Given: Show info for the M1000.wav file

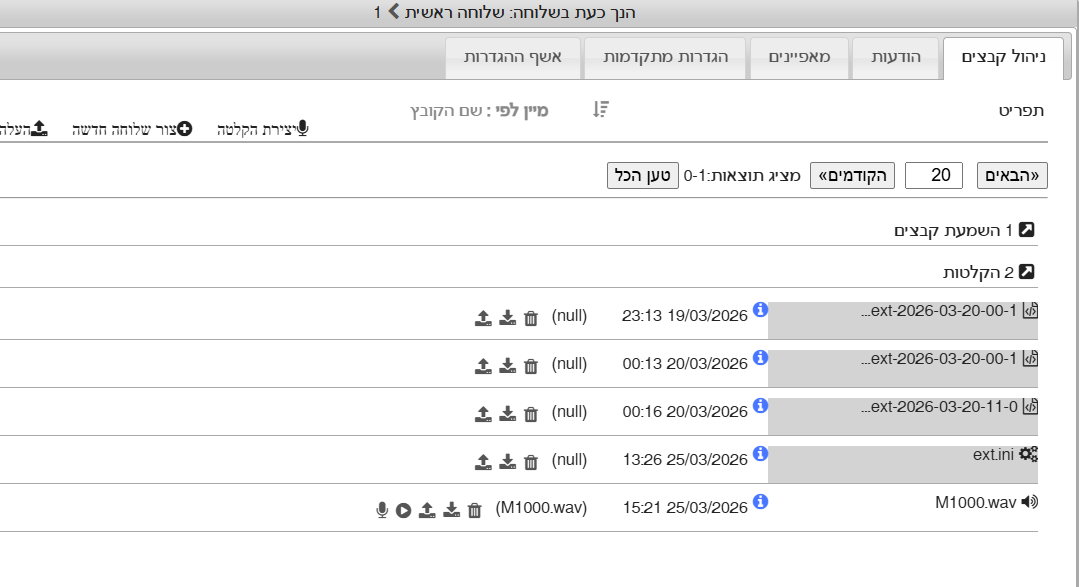Looking at the screenshot, I should (x=760, y=502).
